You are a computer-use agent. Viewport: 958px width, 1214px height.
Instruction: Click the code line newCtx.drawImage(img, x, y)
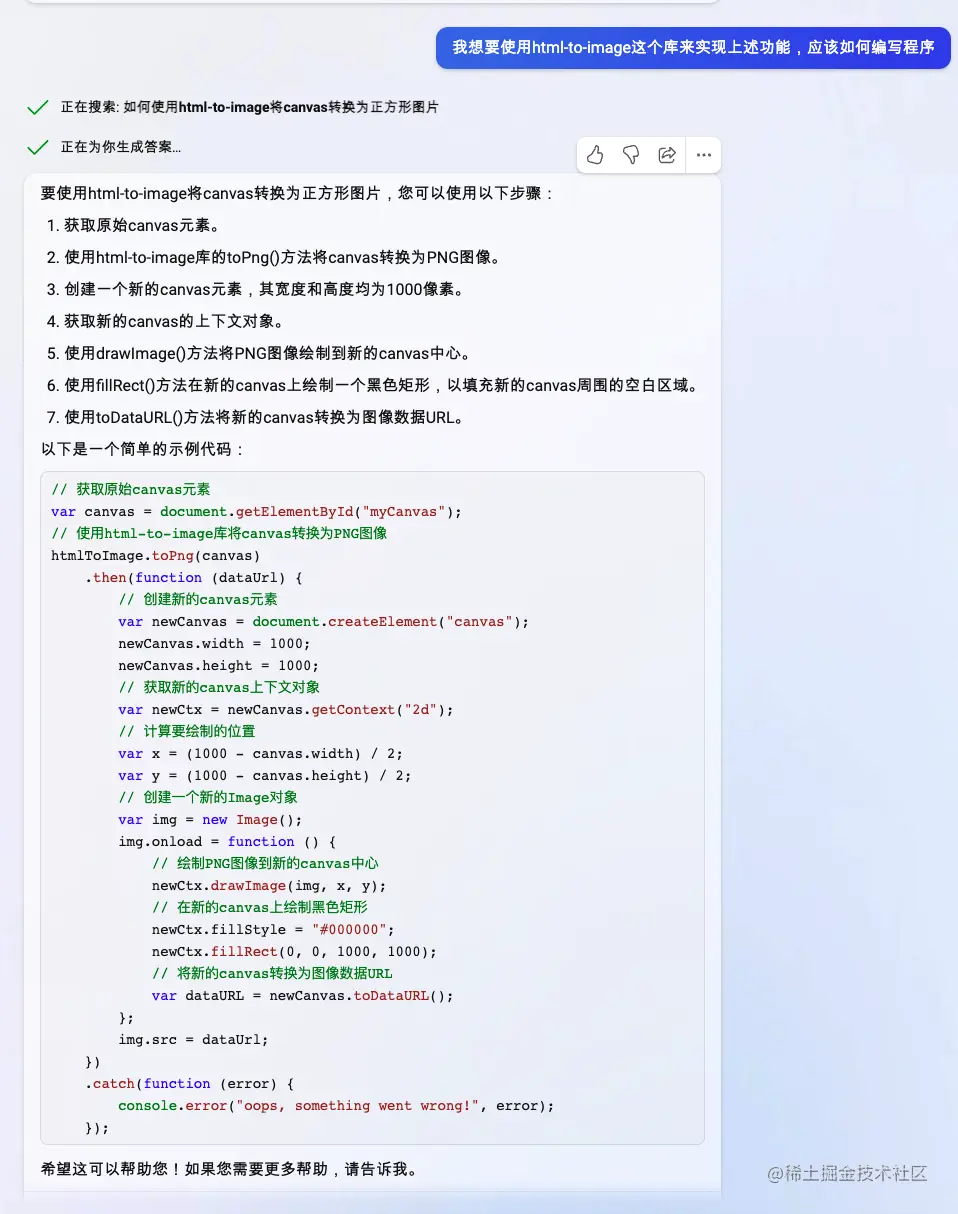269,885
